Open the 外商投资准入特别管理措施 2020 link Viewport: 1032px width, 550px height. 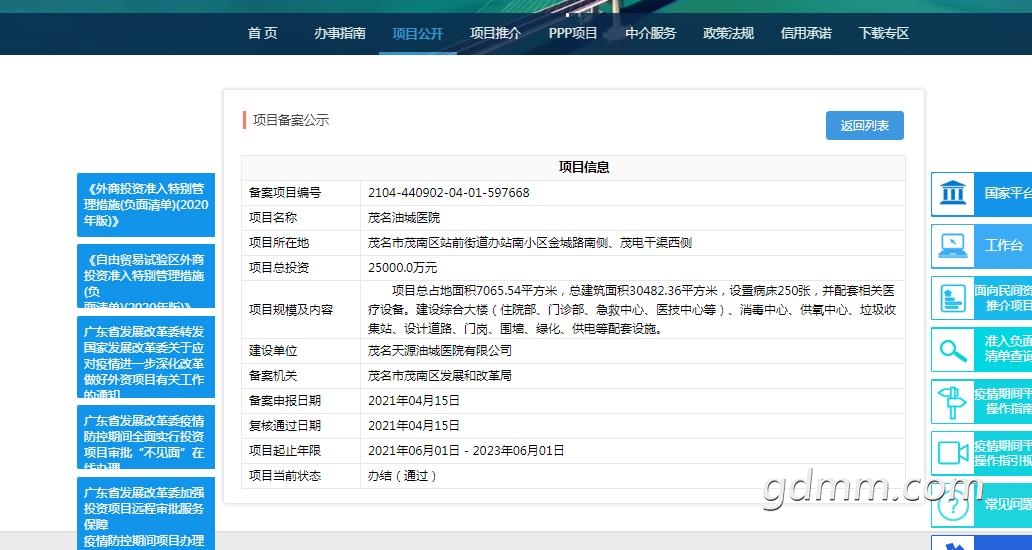tap(146, 204)
